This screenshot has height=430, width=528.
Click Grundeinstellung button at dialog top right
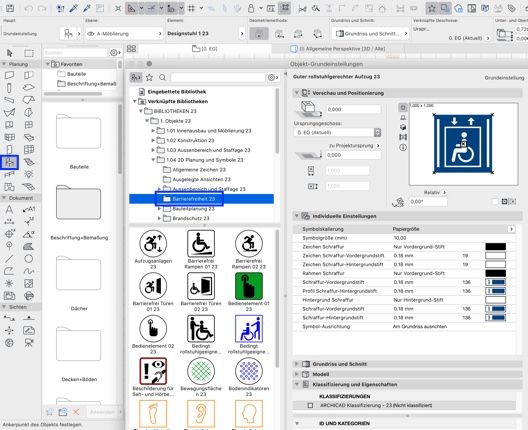click(504, 78)
